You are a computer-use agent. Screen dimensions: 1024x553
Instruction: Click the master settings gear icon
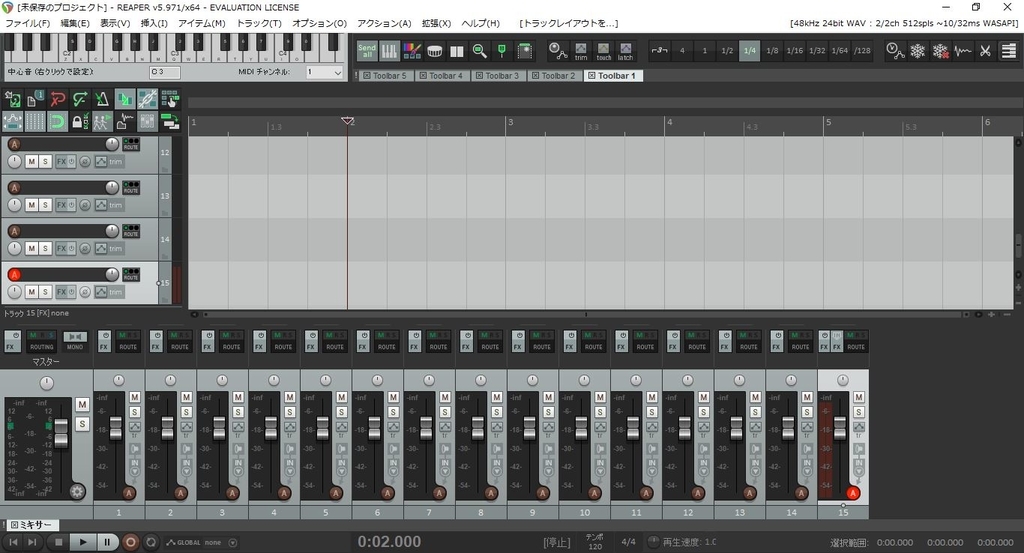(x=77, y=492)
